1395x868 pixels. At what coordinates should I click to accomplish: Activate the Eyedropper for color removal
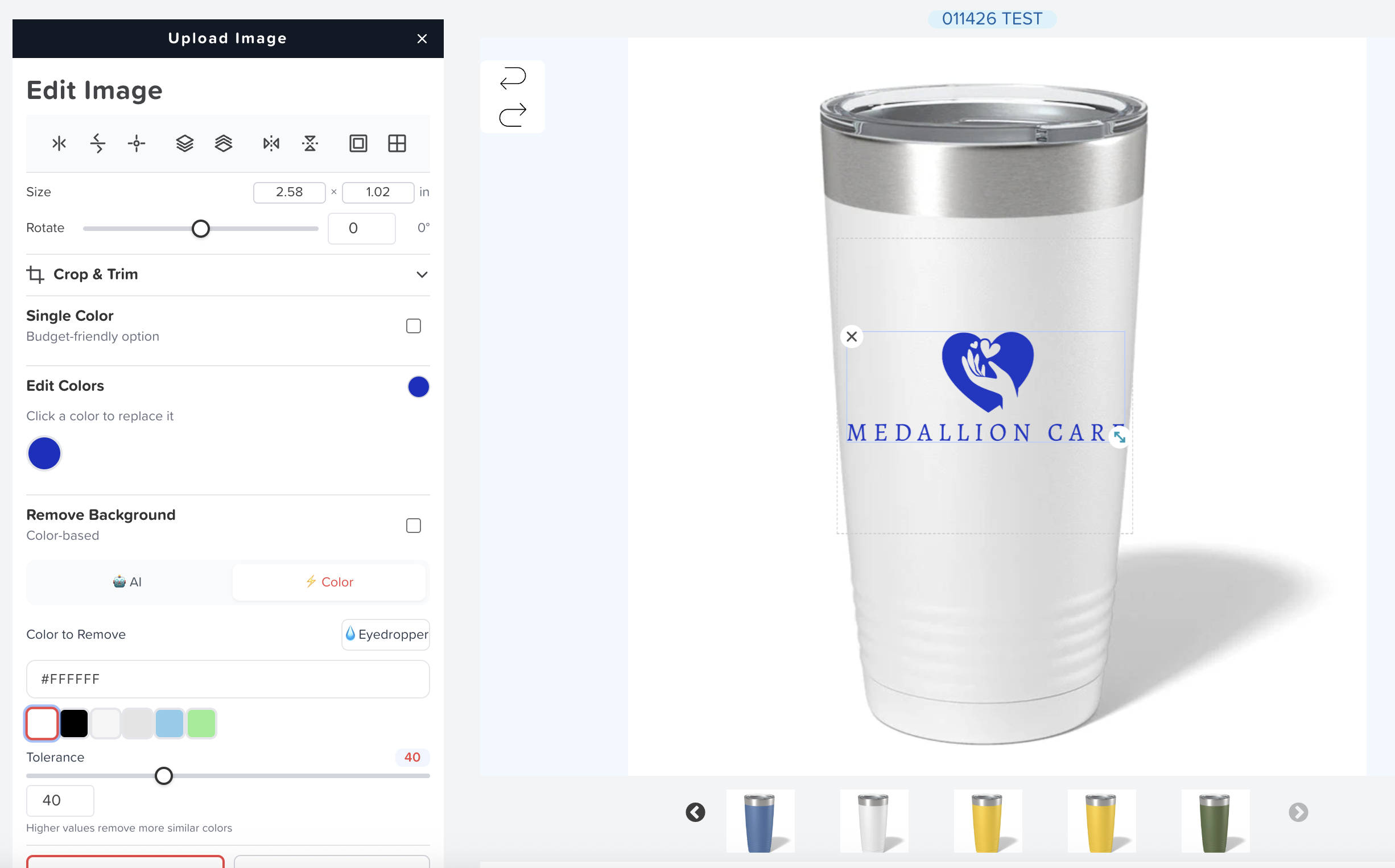pyautogui.click(x=385, y=634)
